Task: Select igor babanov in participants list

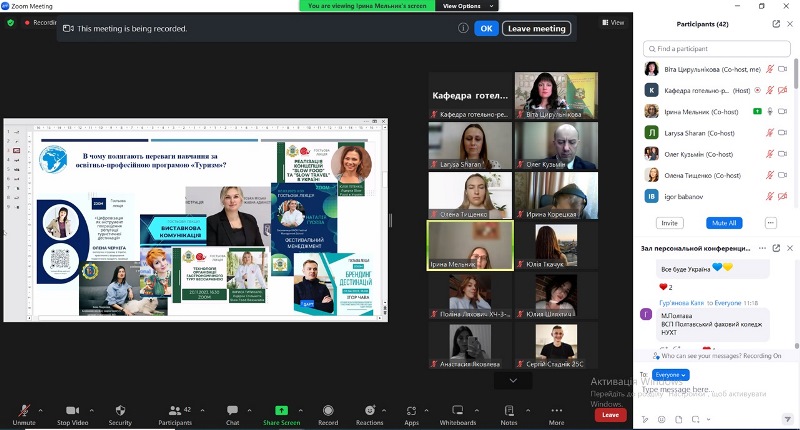Action: point(716,196)
